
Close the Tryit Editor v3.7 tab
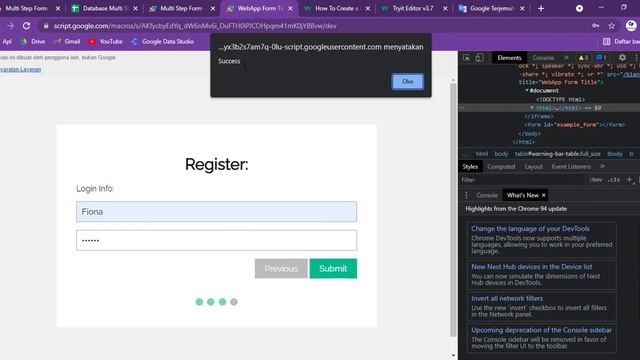[x=445, y=8]
